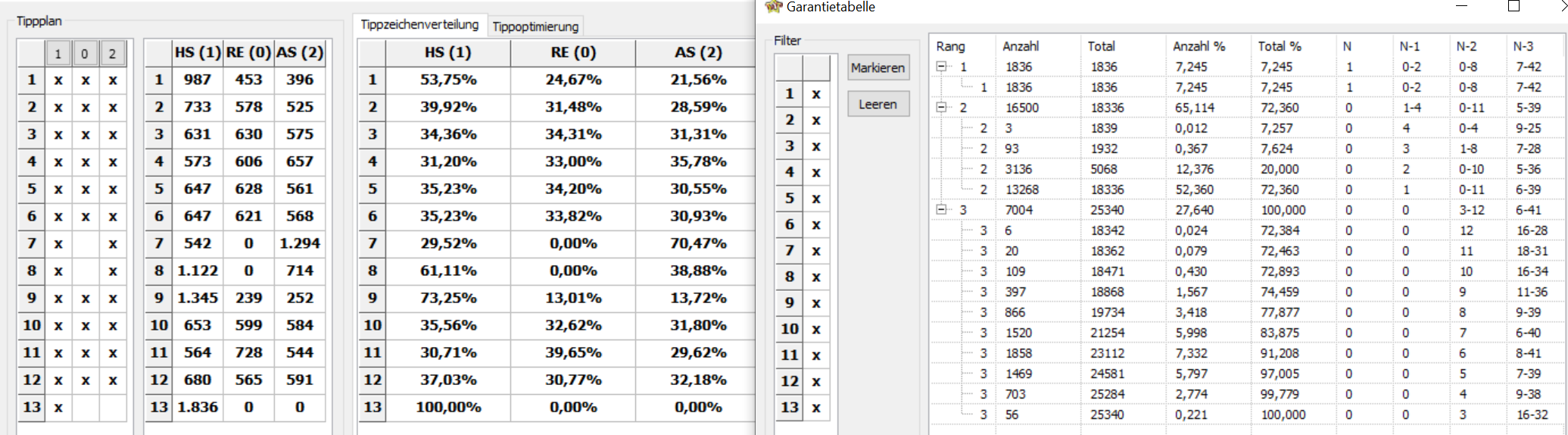The width and height of the screenshot is (1568, 435).
Task: Click the Garantietabelle window title icon
Action: [x=773, y=7]
